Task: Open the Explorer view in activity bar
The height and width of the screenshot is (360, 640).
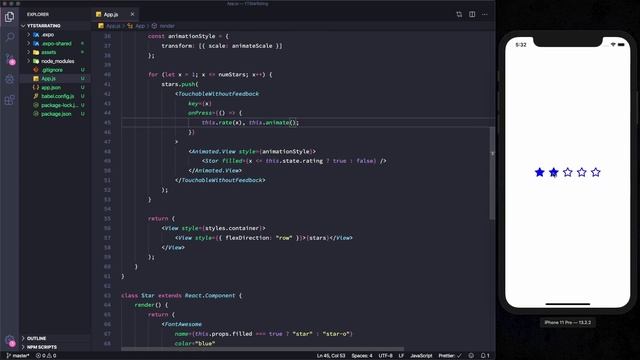Action: [9, 17]
